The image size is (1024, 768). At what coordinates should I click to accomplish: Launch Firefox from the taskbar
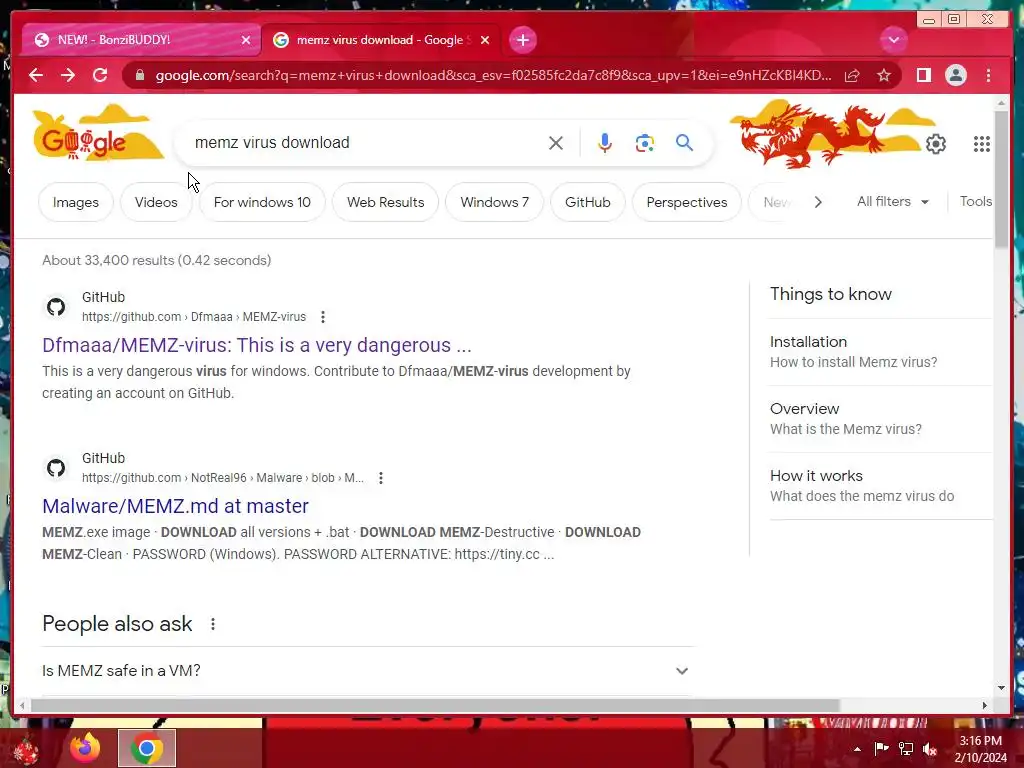pyautogui.click(x=86, y=748)
